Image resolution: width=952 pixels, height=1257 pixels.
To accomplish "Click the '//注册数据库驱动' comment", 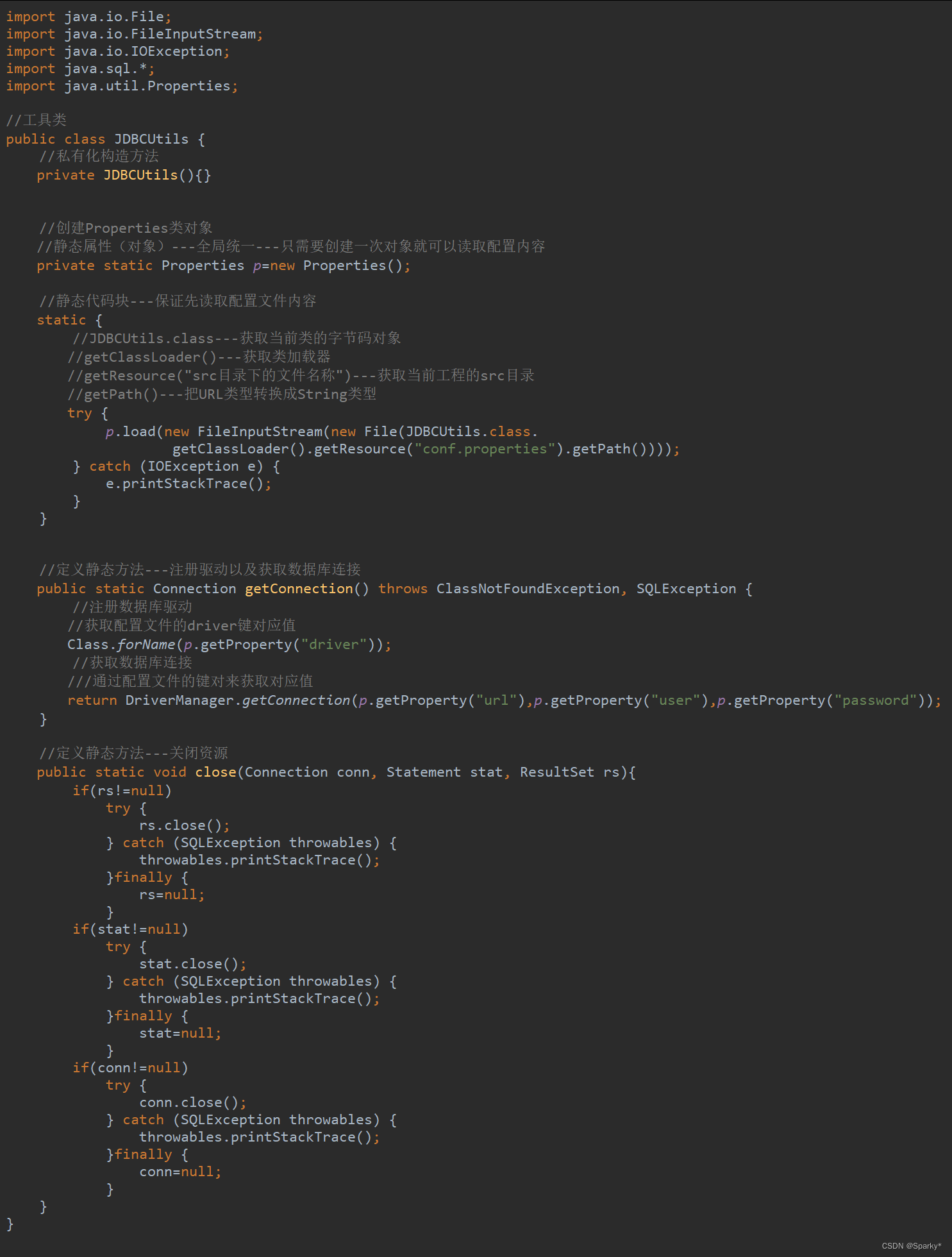I will coord(132,607).
